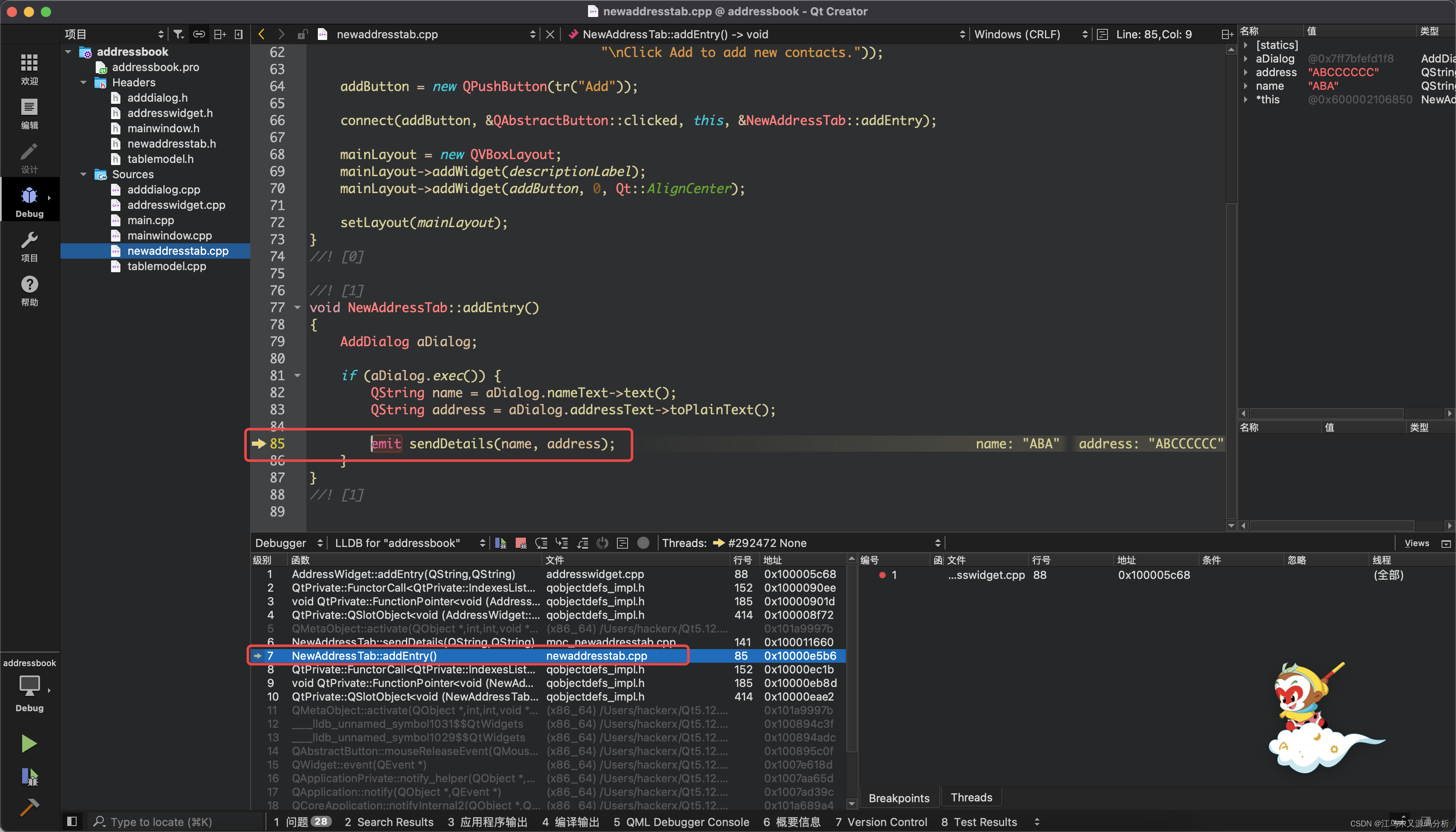Click the Step Into debugger icon

562,543
